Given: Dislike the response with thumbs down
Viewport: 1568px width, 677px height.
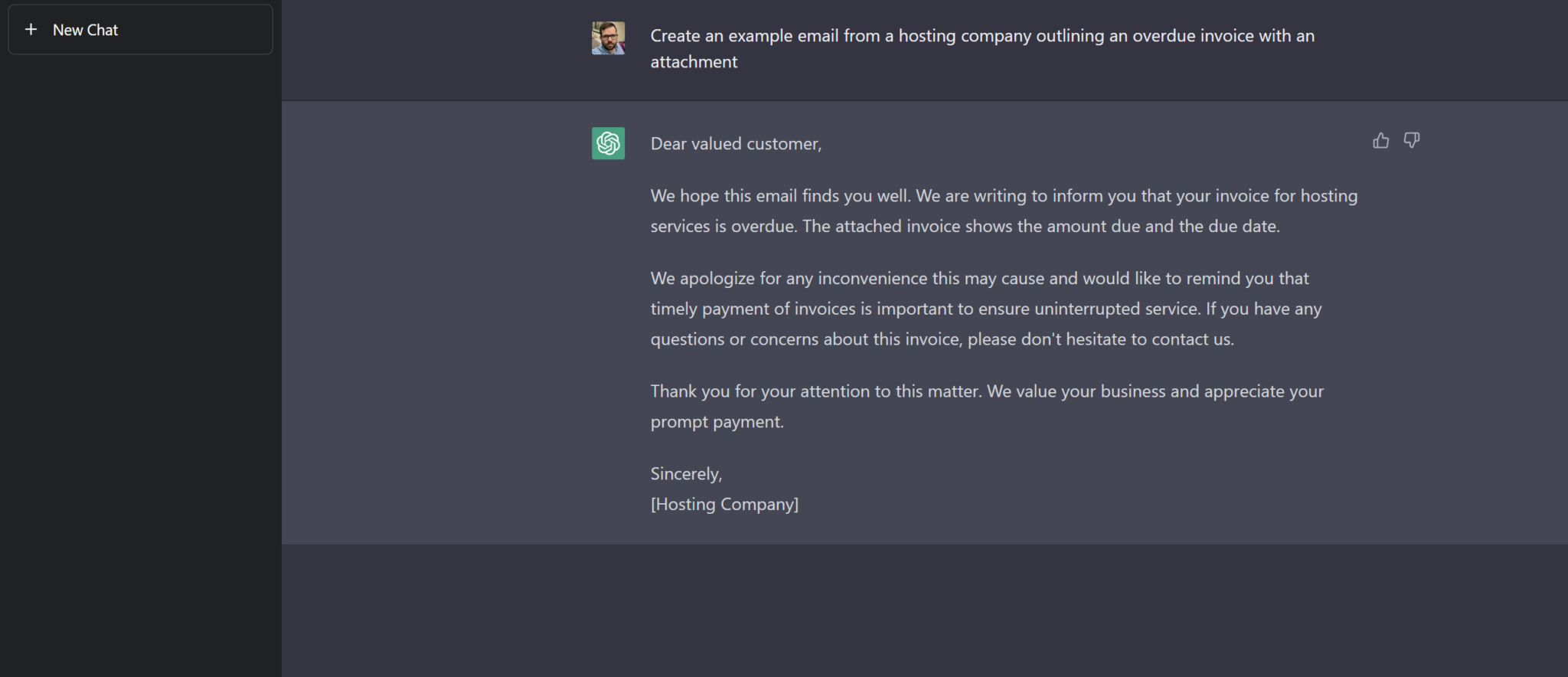Looking at the screenshot, I should pyautogui.click(x=1411, y=140).
